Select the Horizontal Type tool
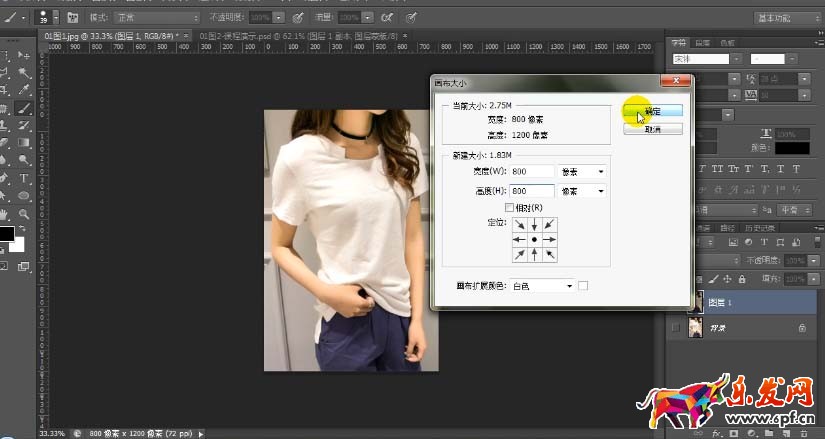Screen dimensions: 825x439 click(24, 178)
